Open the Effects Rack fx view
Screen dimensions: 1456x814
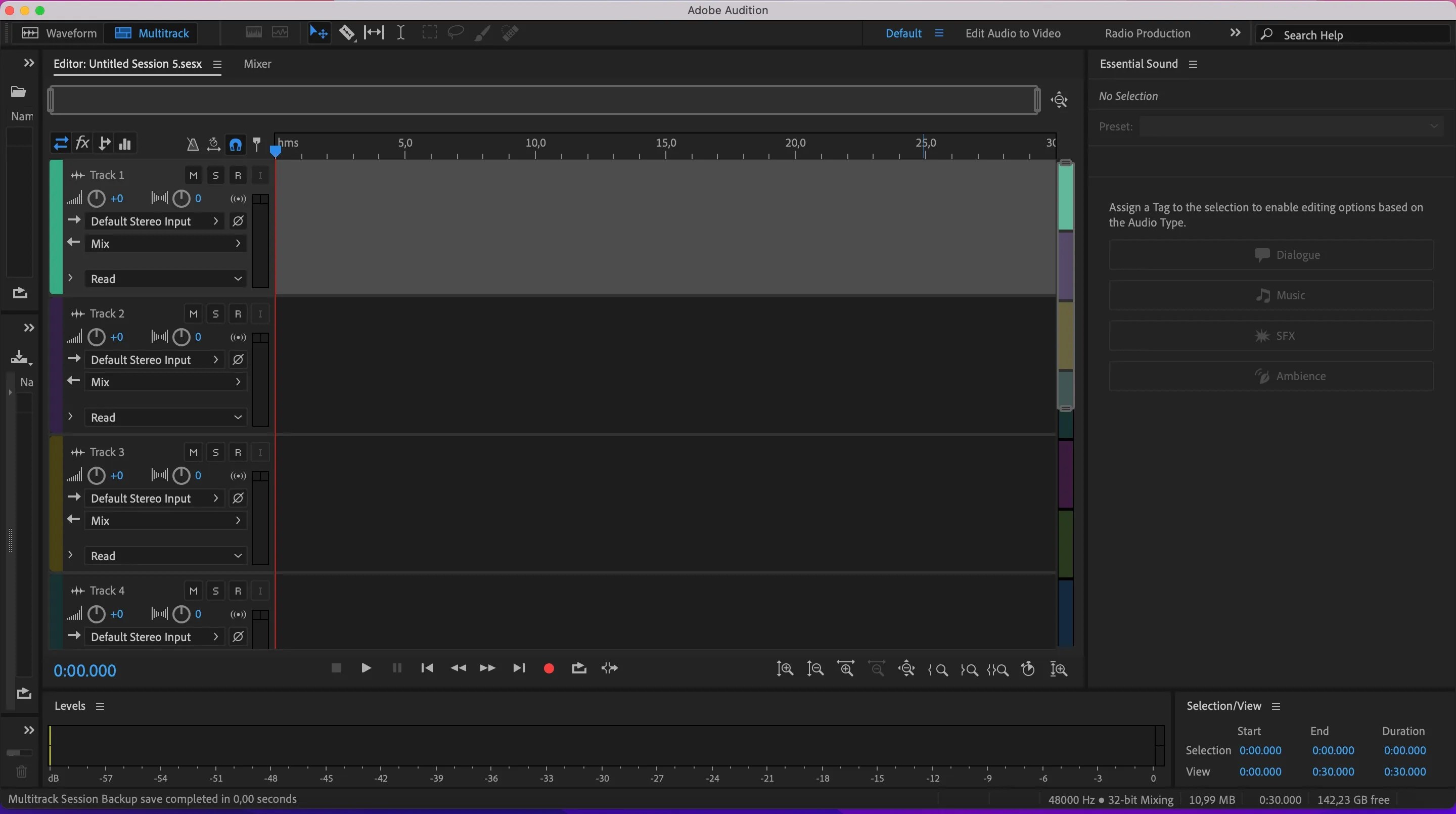[x=83, y=144]
